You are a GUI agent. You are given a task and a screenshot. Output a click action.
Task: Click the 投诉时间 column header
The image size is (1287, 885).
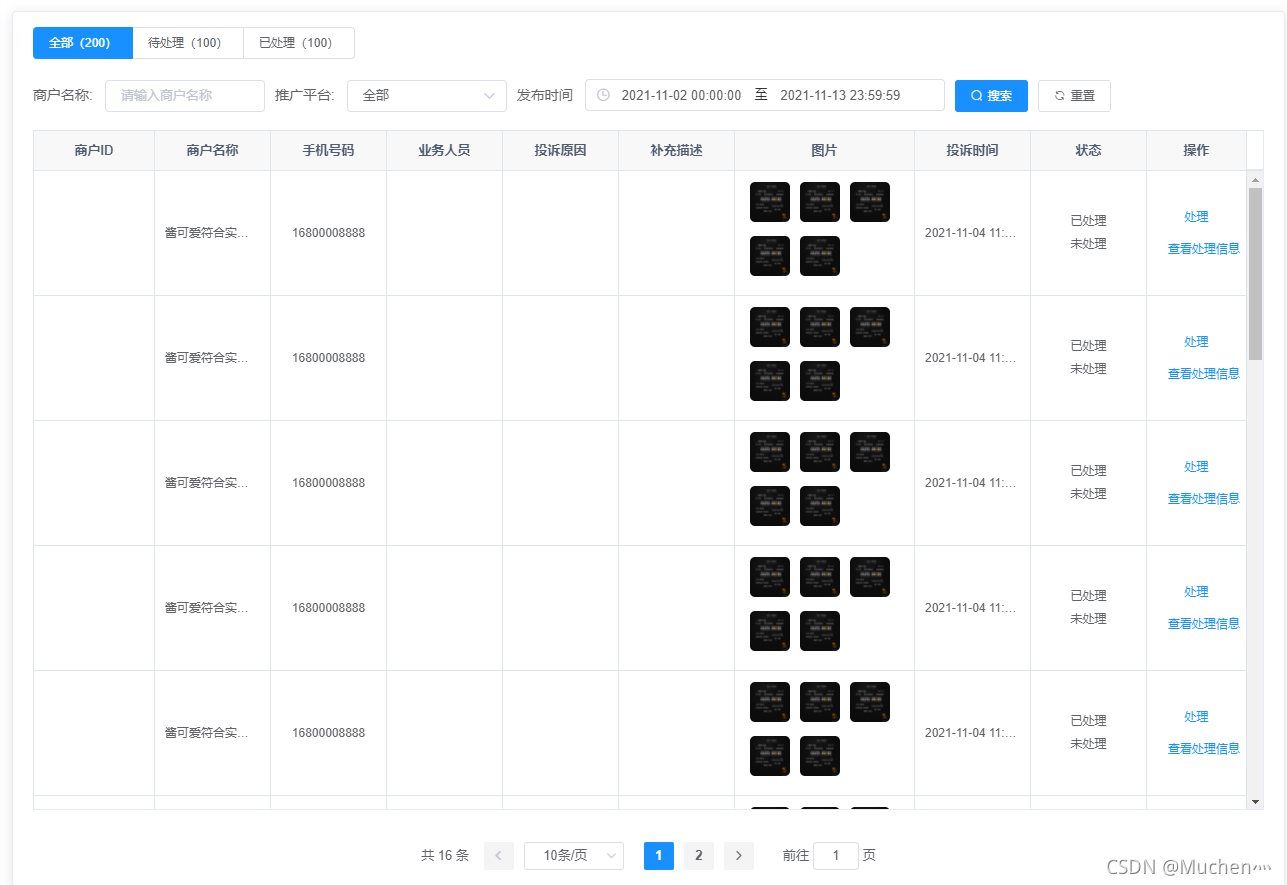tap(972, 151)
